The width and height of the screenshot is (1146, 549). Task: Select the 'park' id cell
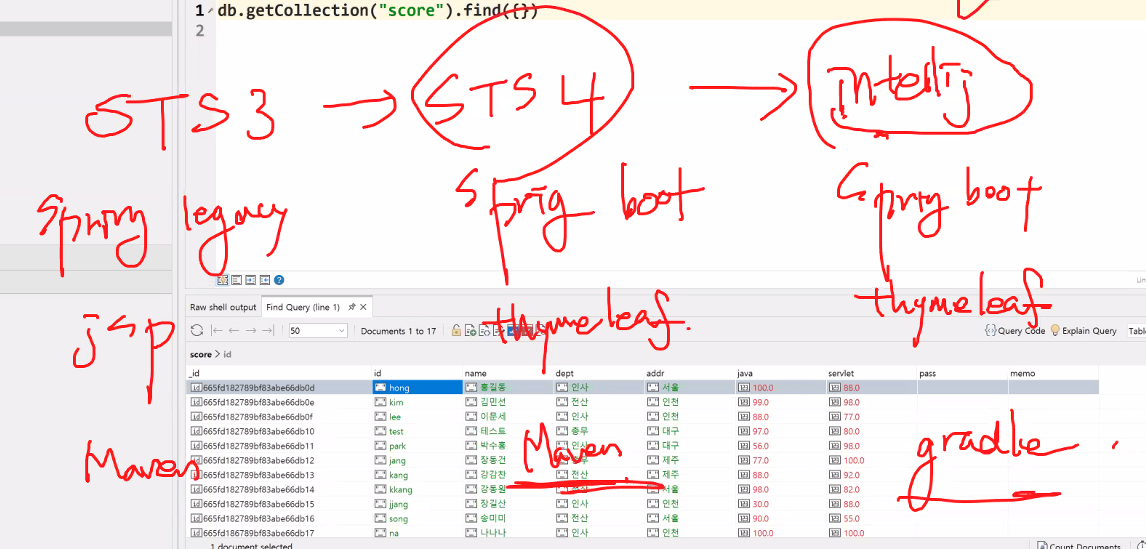pos(417,446)
